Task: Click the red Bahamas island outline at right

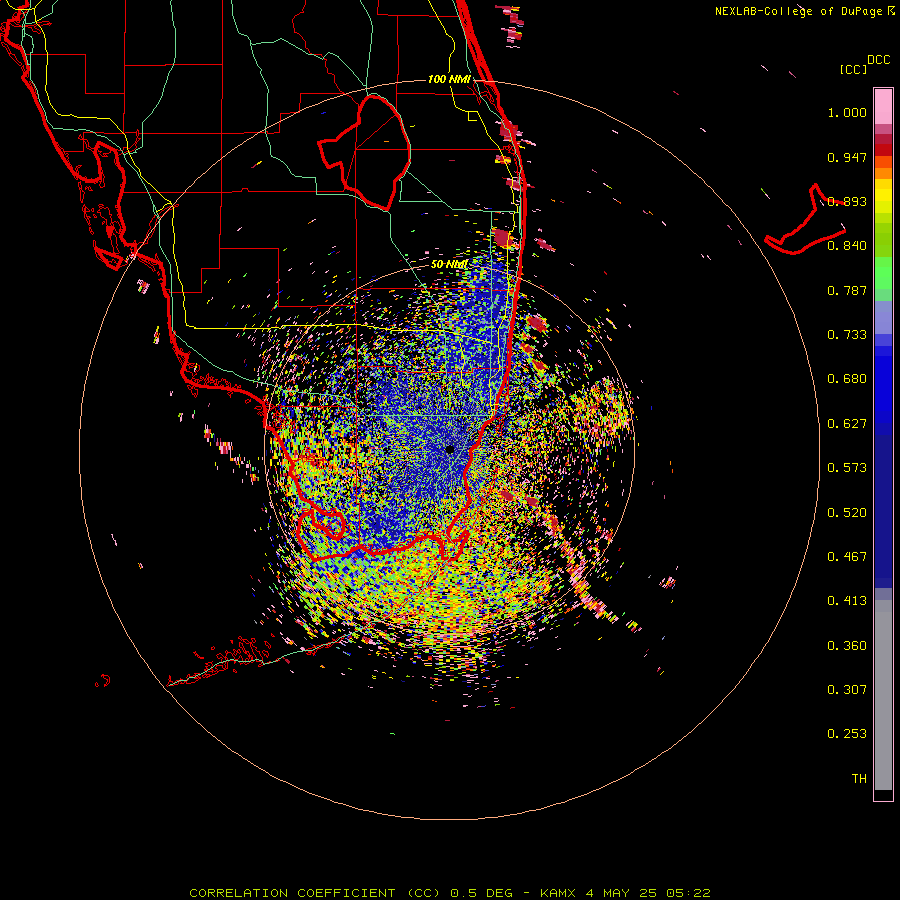Action: click(805, 220)
